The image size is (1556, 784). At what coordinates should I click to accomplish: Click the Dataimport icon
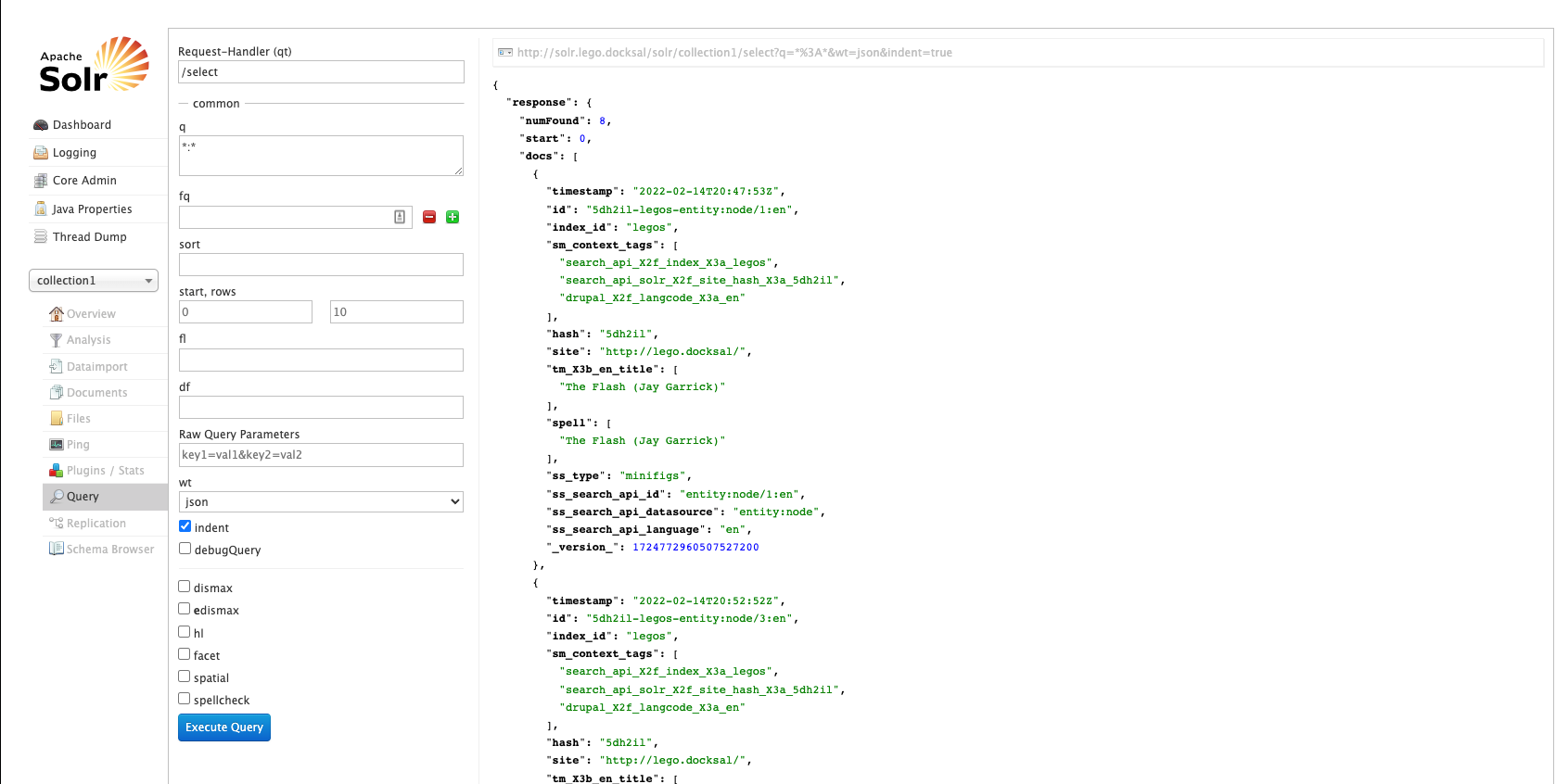click(57, 367)
